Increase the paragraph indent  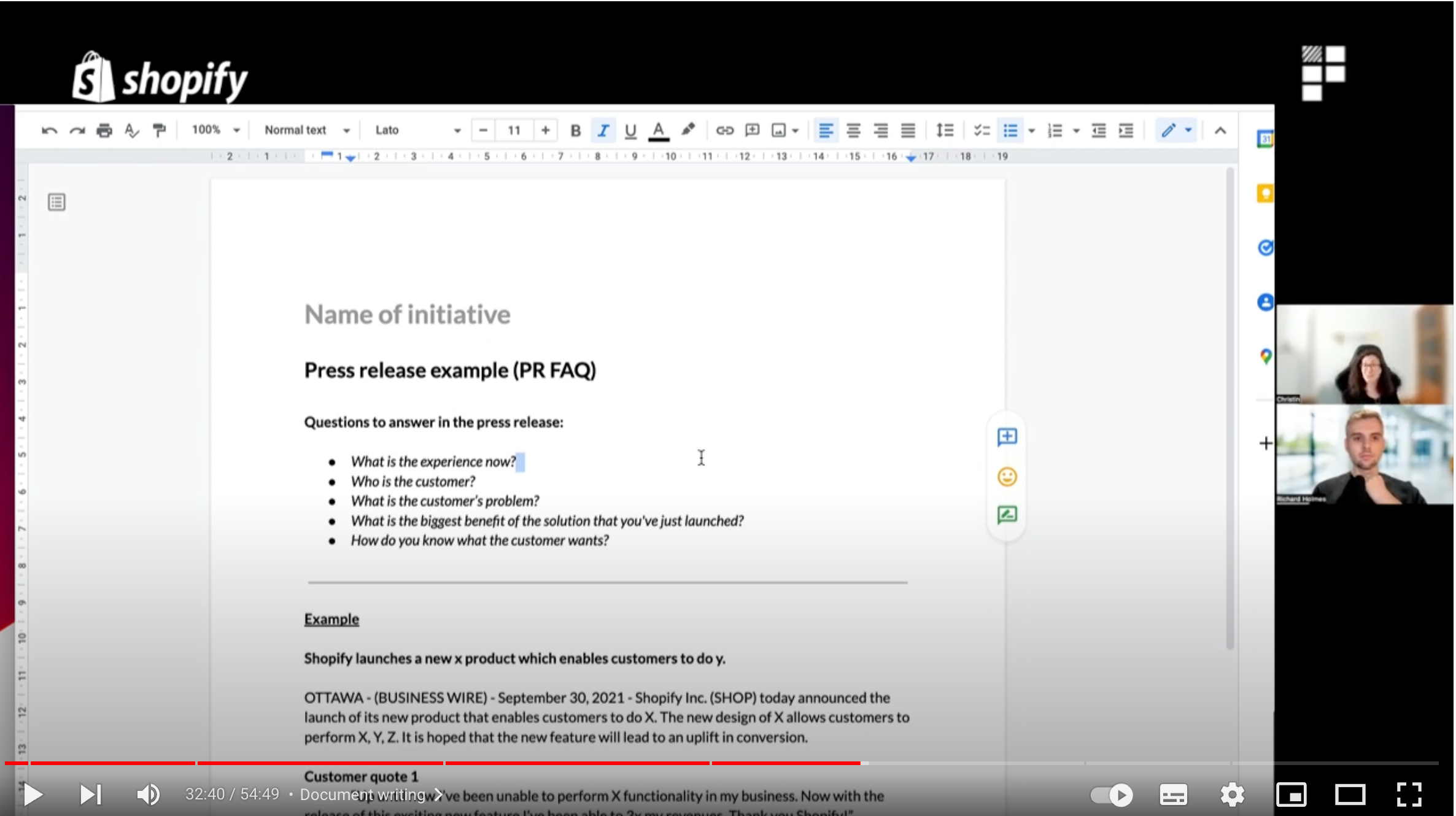point(1126,130)
